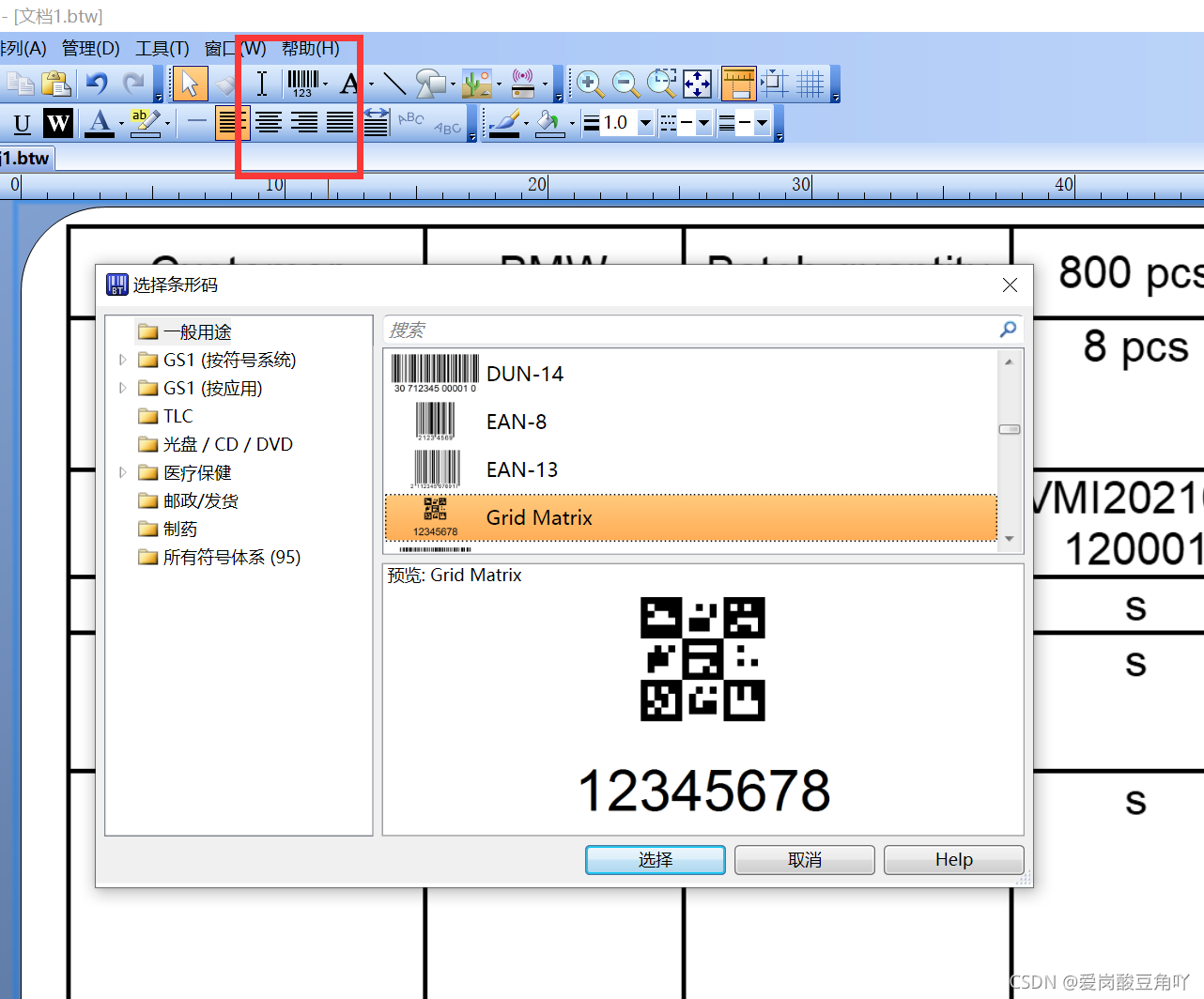The width and height of the screenshot is (1204, 999).
Task: Click the Paste clipboard icon
Action: pos(56,85)
